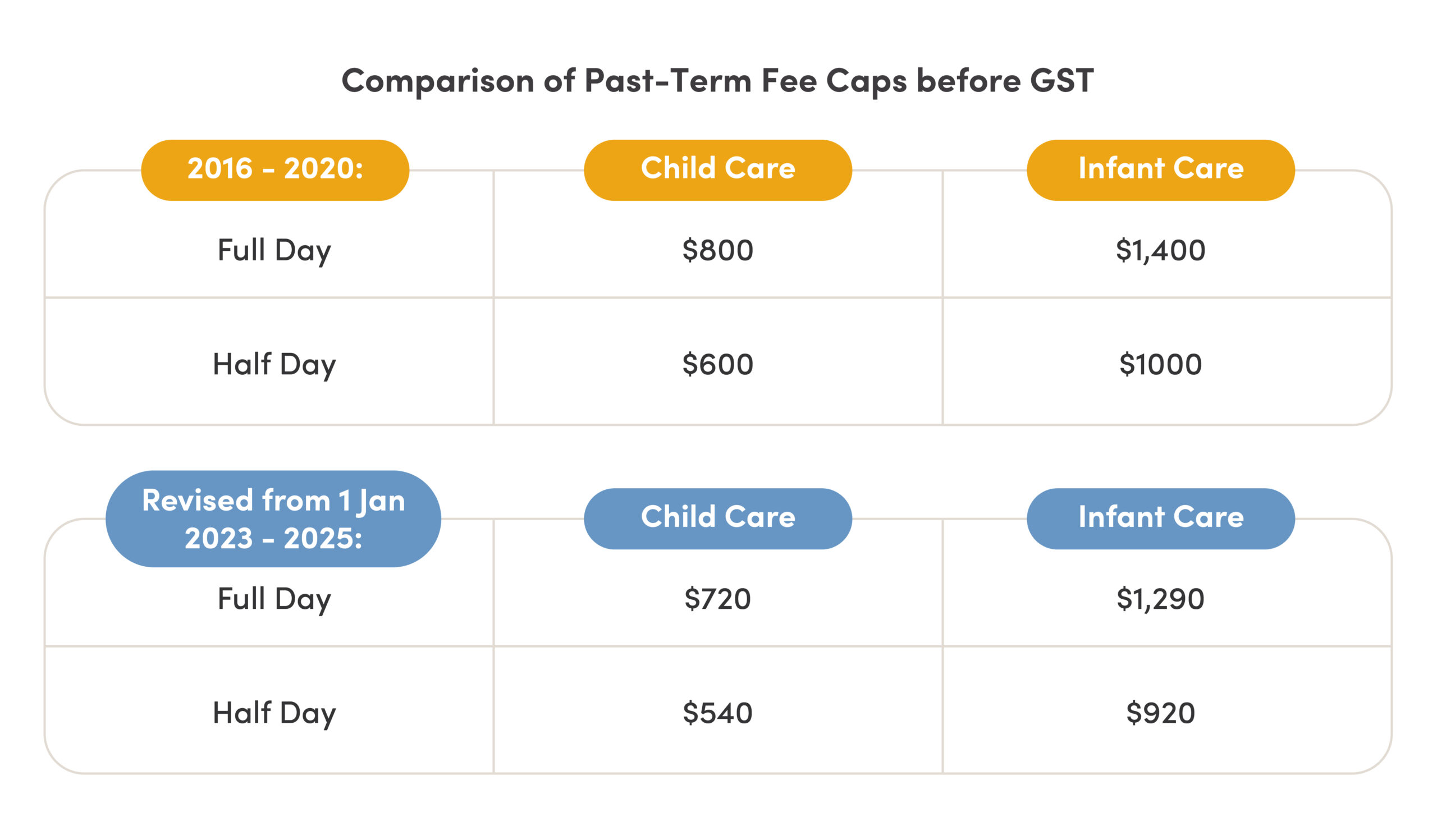Click the $1,290 revised infant care value
Image resolution: width=1437 pixels, height=840 pixels.
click(x=1160, y=599)
